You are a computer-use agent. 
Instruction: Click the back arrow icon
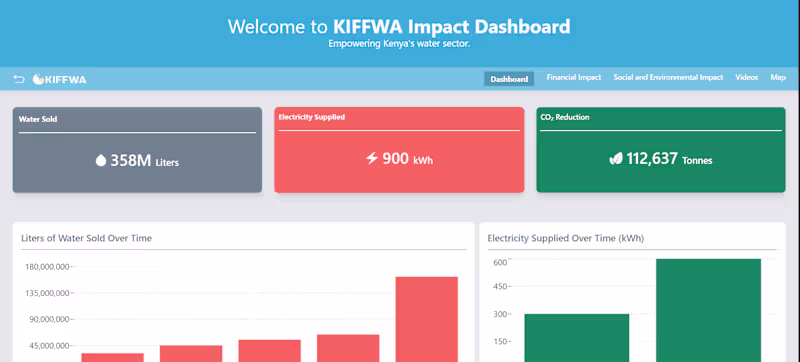tap(19, 79)
